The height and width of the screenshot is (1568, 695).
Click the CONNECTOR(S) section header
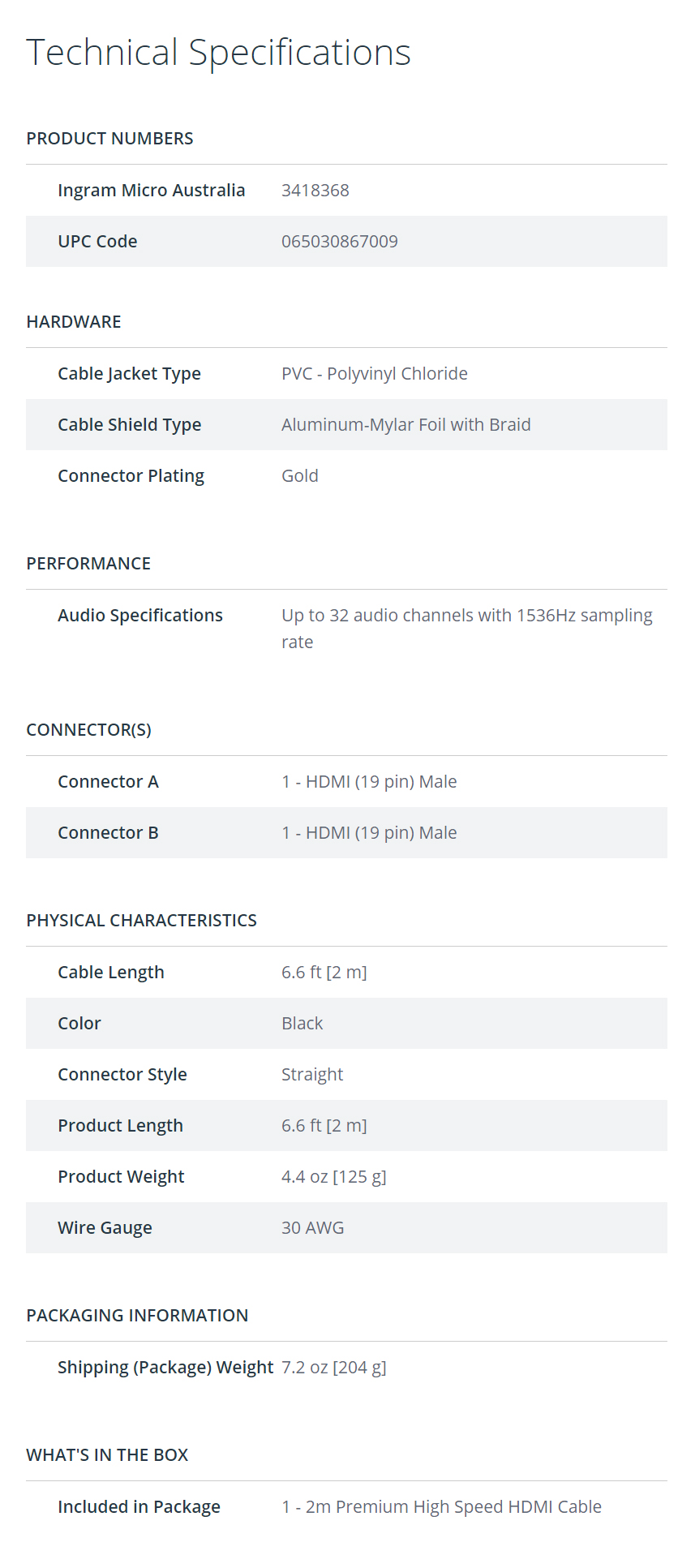[89, 730]
